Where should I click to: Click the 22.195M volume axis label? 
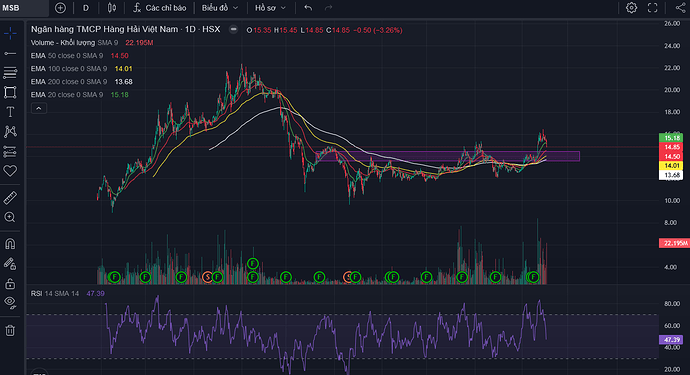[674, 243]
